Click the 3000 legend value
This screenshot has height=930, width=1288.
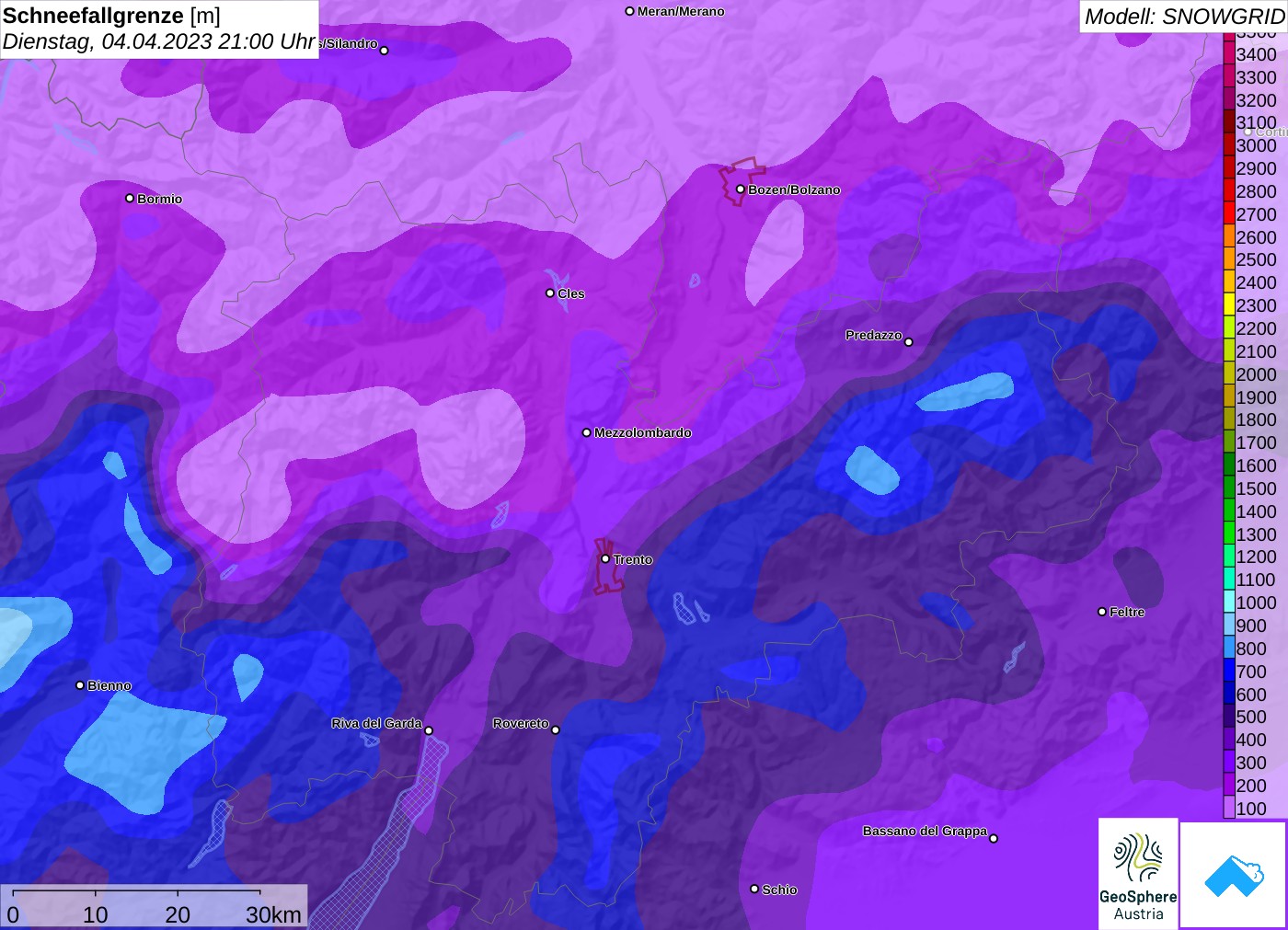coord(1256,145)
